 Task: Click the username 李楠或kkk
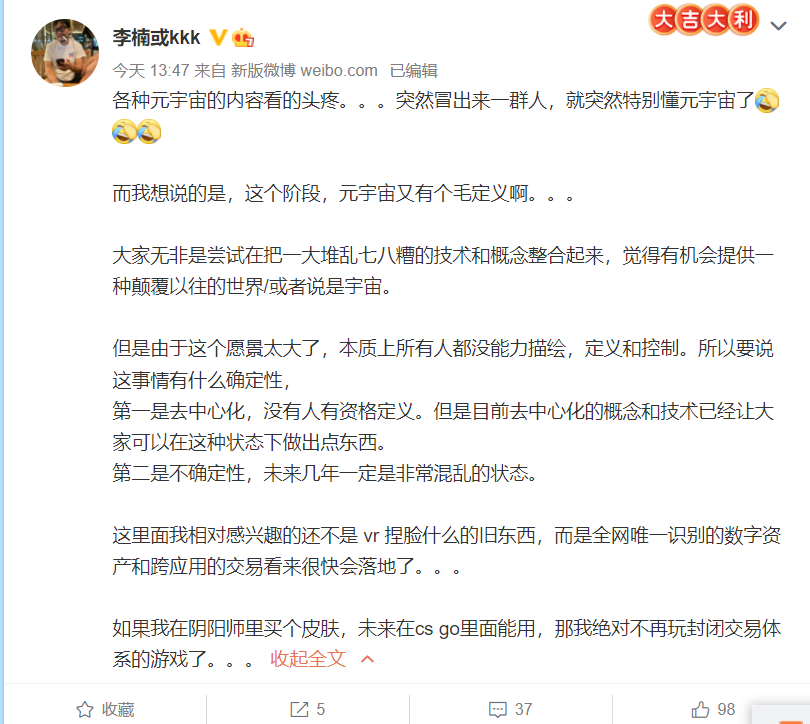tap(157, 37)
